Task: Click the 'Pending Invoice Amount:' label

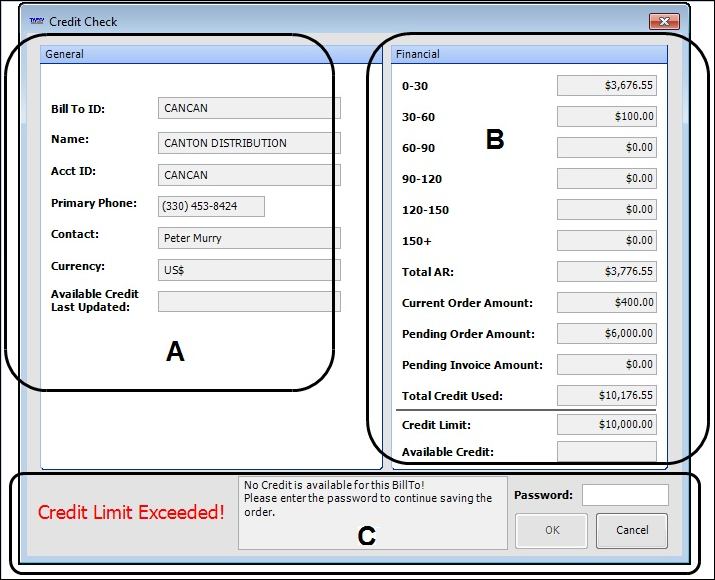Action: click(x=472, y=365)
